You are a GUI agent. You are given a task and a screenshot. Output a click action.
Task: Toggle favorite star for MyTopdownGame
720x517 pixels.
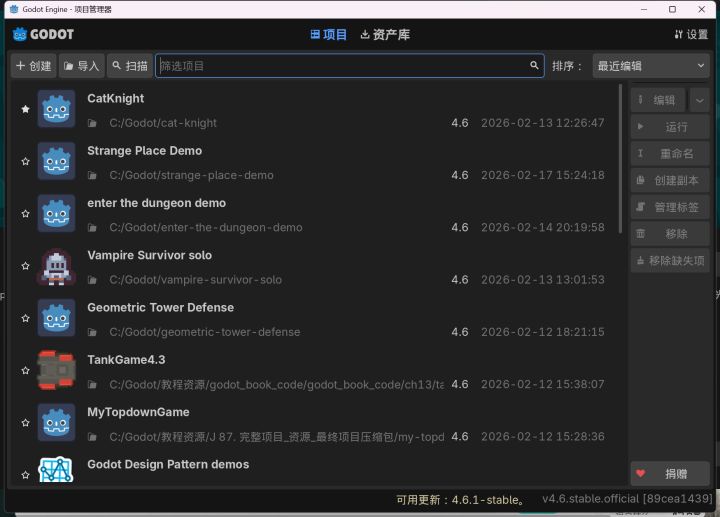click(x=25, y=422)
